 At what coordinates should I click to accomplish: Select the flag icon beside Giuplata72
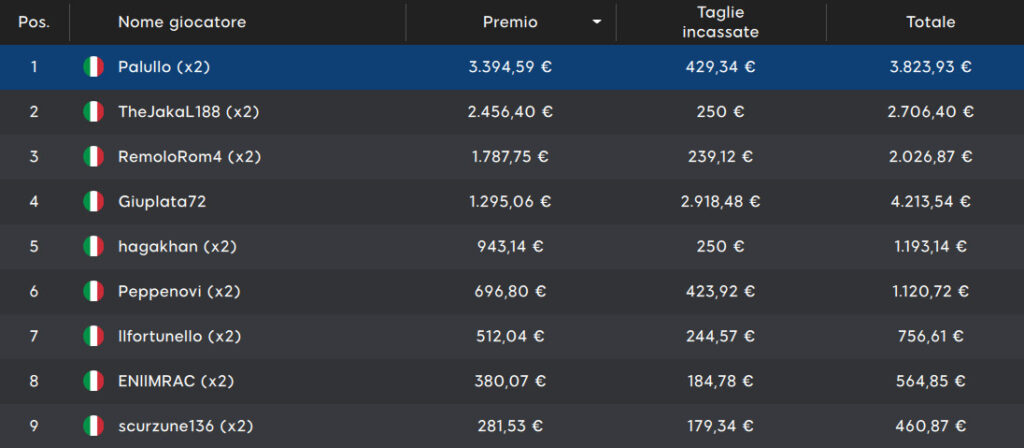pos(93,201)
